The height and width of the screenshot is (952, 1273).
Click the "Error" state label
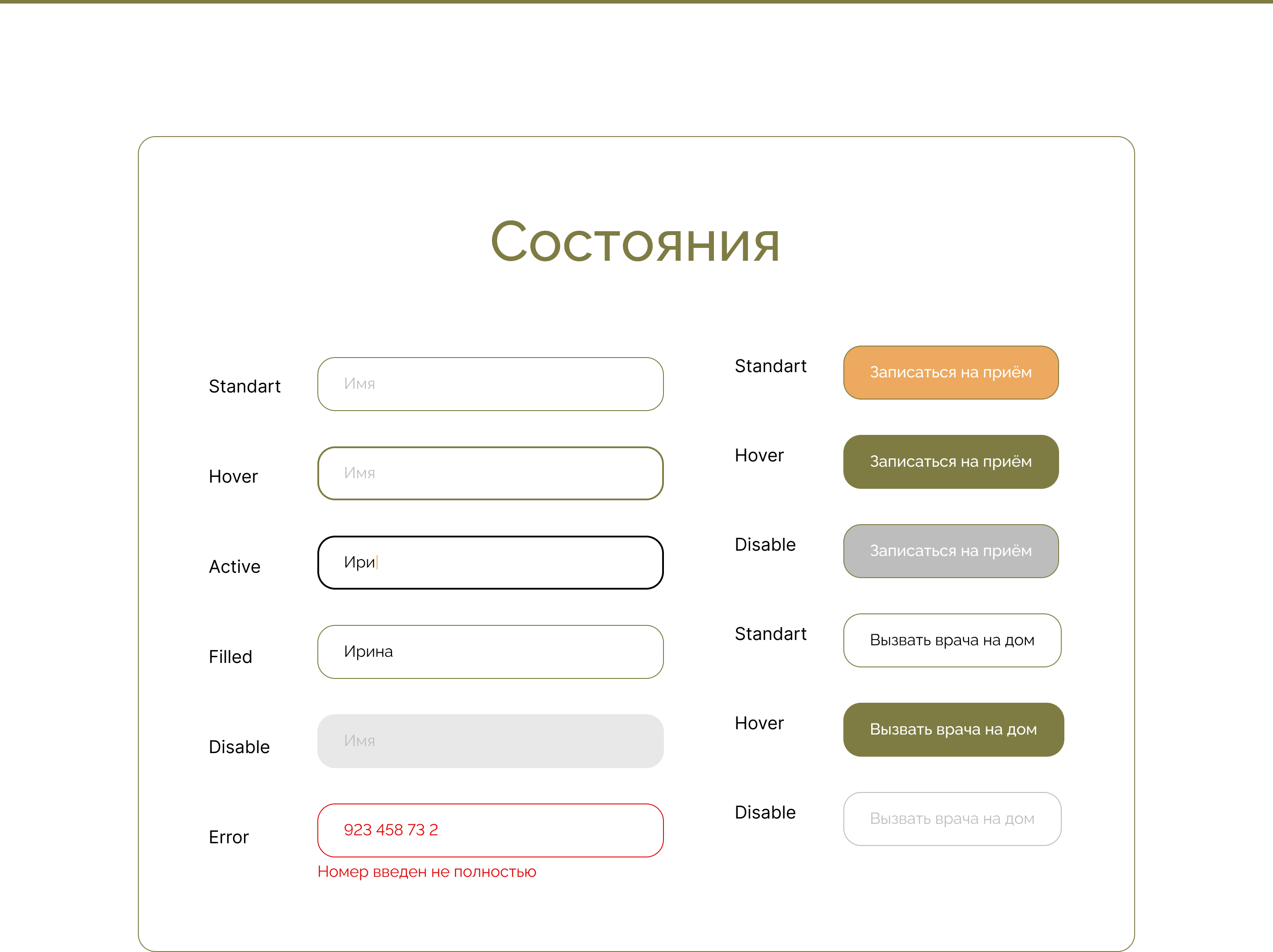pyautogui.click(x=229, y=837)
